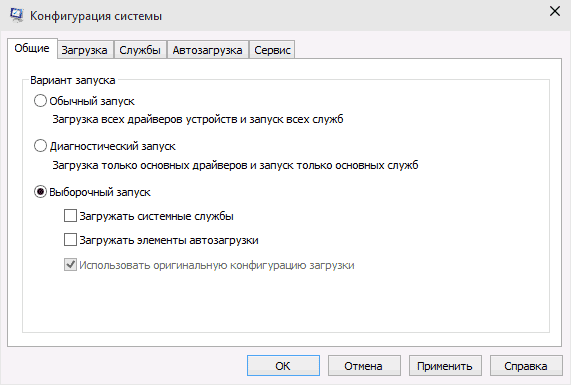This screenshot has width=571, height=385.
Task: Click the Конфигурация системы title bar text
Action: (x=96, y=16)
